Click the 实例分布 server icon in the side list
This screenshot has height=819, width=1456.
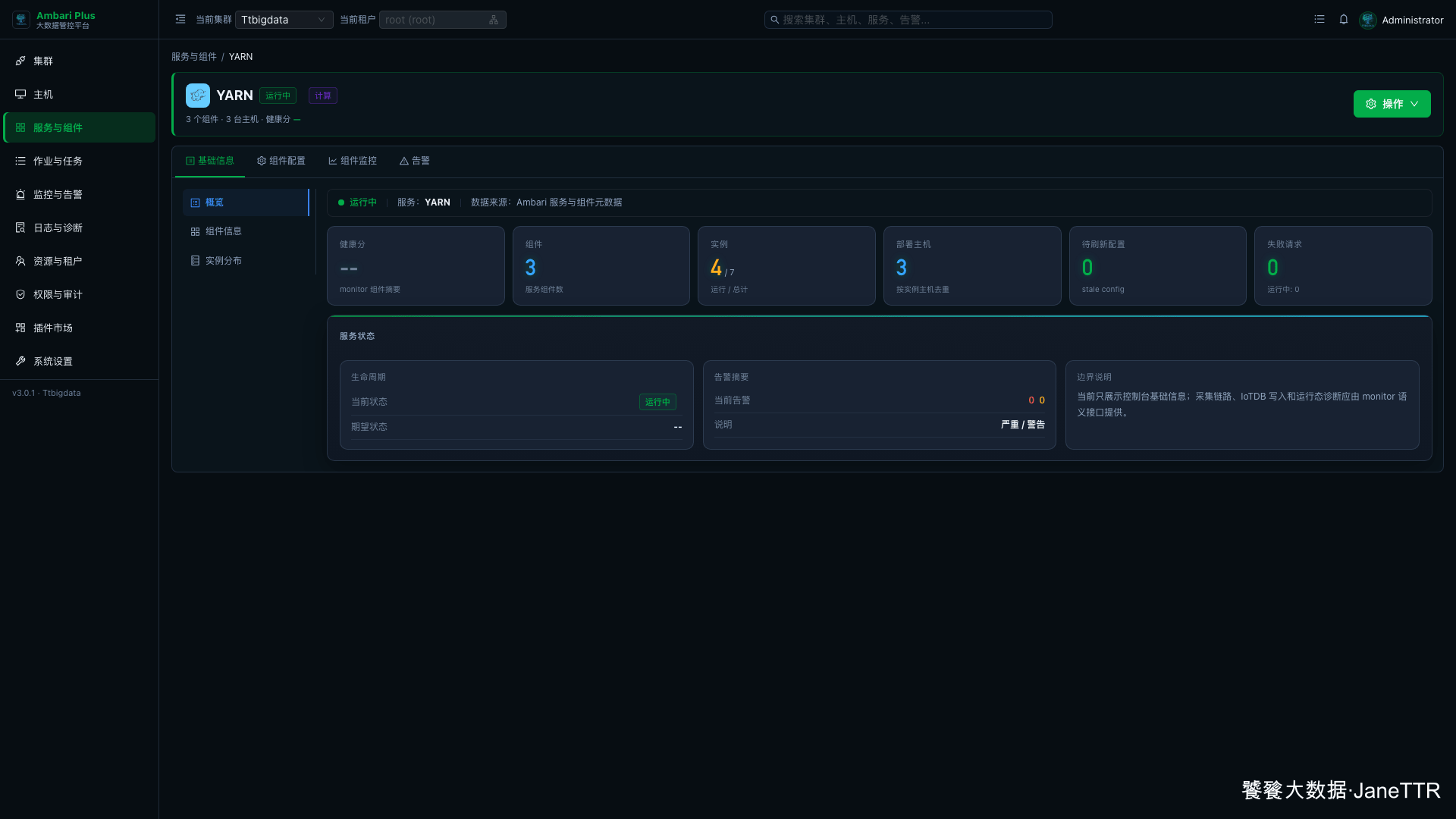click(x=195, y=260)
